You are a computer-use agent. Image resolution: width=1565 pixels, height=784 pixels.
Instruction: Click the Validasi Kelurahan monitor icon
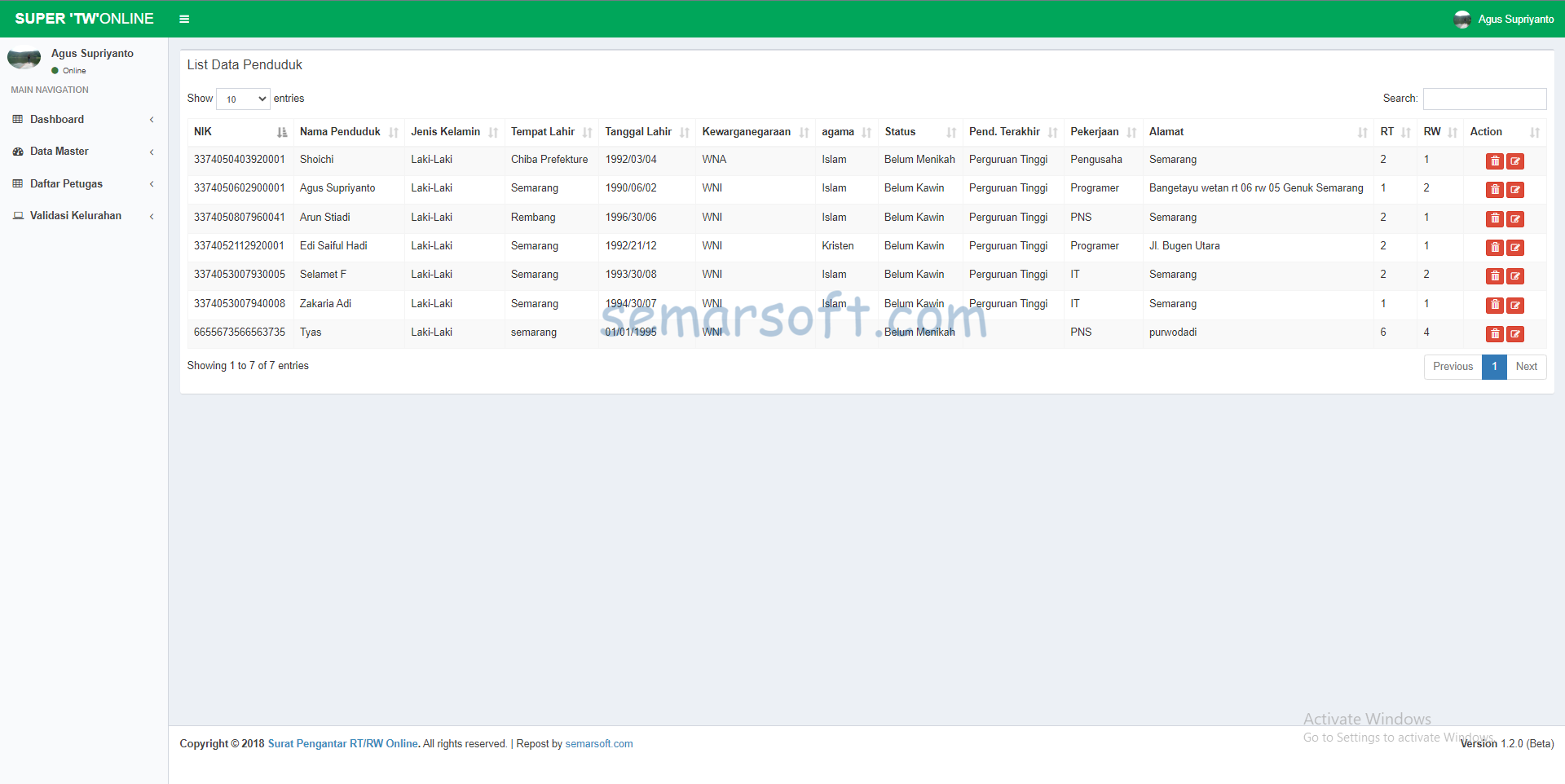[18, 215]
